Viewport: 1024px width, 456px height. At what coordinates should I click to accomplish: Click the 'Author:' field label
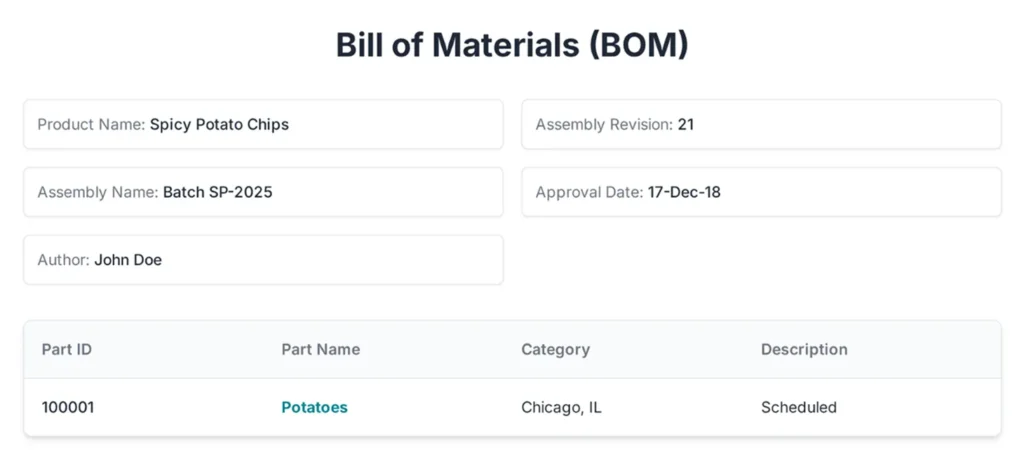click(x=63, y=260)
